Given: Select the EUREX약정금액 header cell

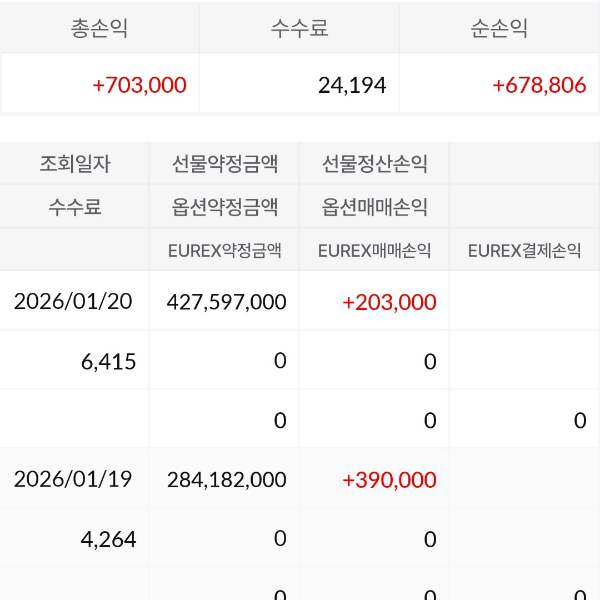Looking at the screenshot, I should click(x=225, y=250).
